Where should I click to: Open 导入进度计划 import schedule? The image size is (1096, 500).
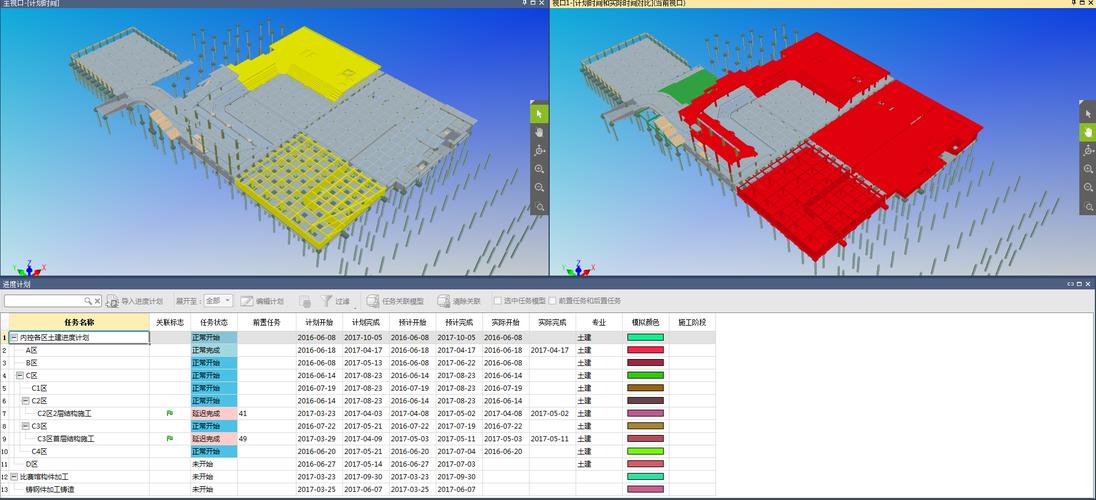(136, 301)
